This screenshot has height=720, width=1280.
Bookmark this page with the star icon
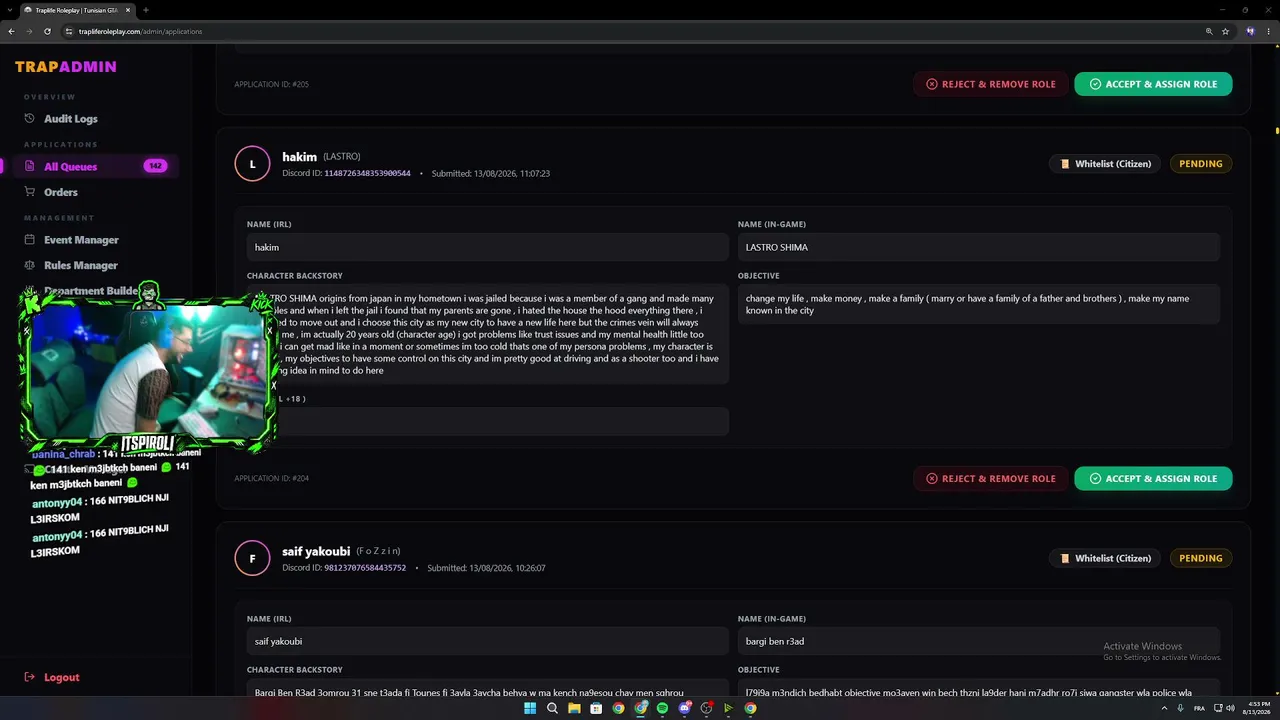click(x=1225, y=31)
